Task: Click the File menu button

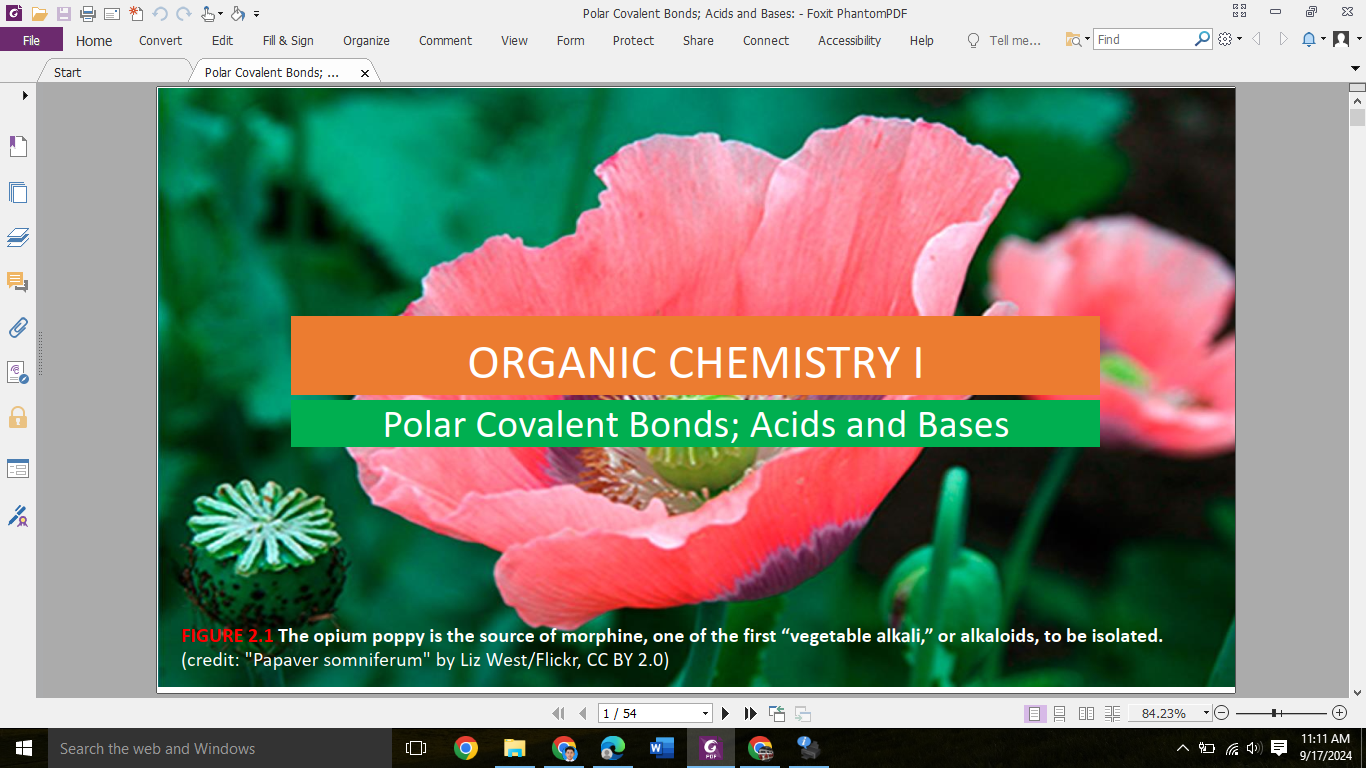Action: pyautogui.click(x=31, y=40)
